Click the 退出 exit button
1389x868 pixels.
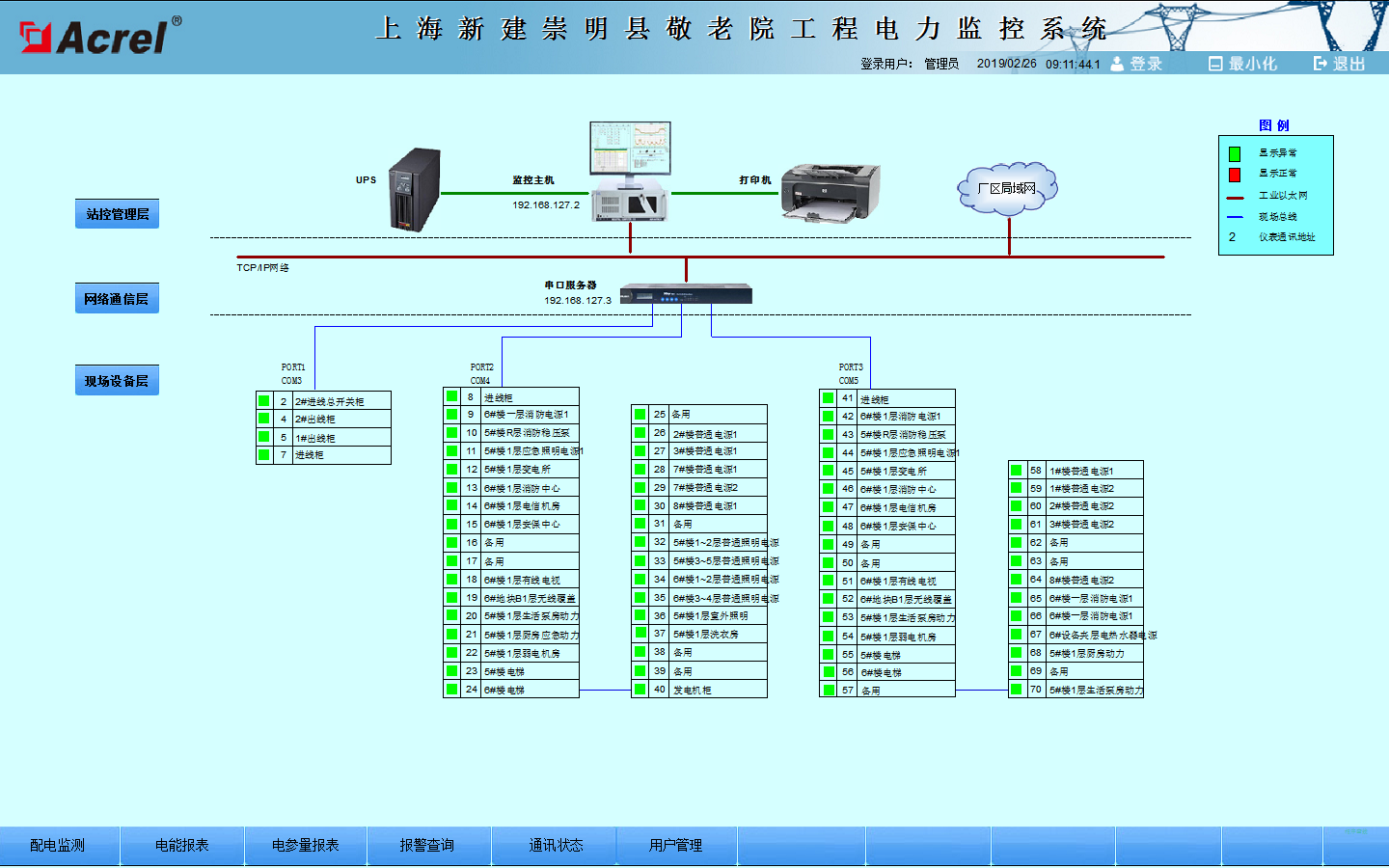(1340, 64)
